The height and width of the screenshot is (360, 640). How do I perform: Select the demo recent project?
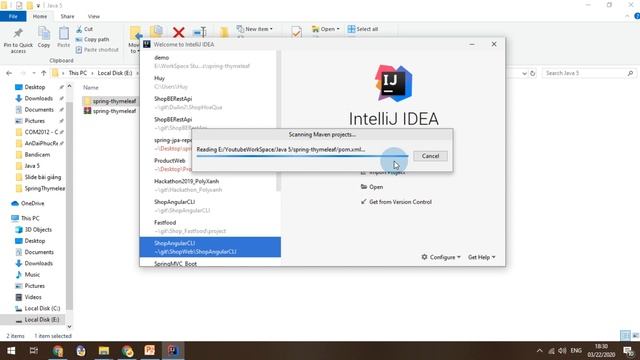pos(210,62)
